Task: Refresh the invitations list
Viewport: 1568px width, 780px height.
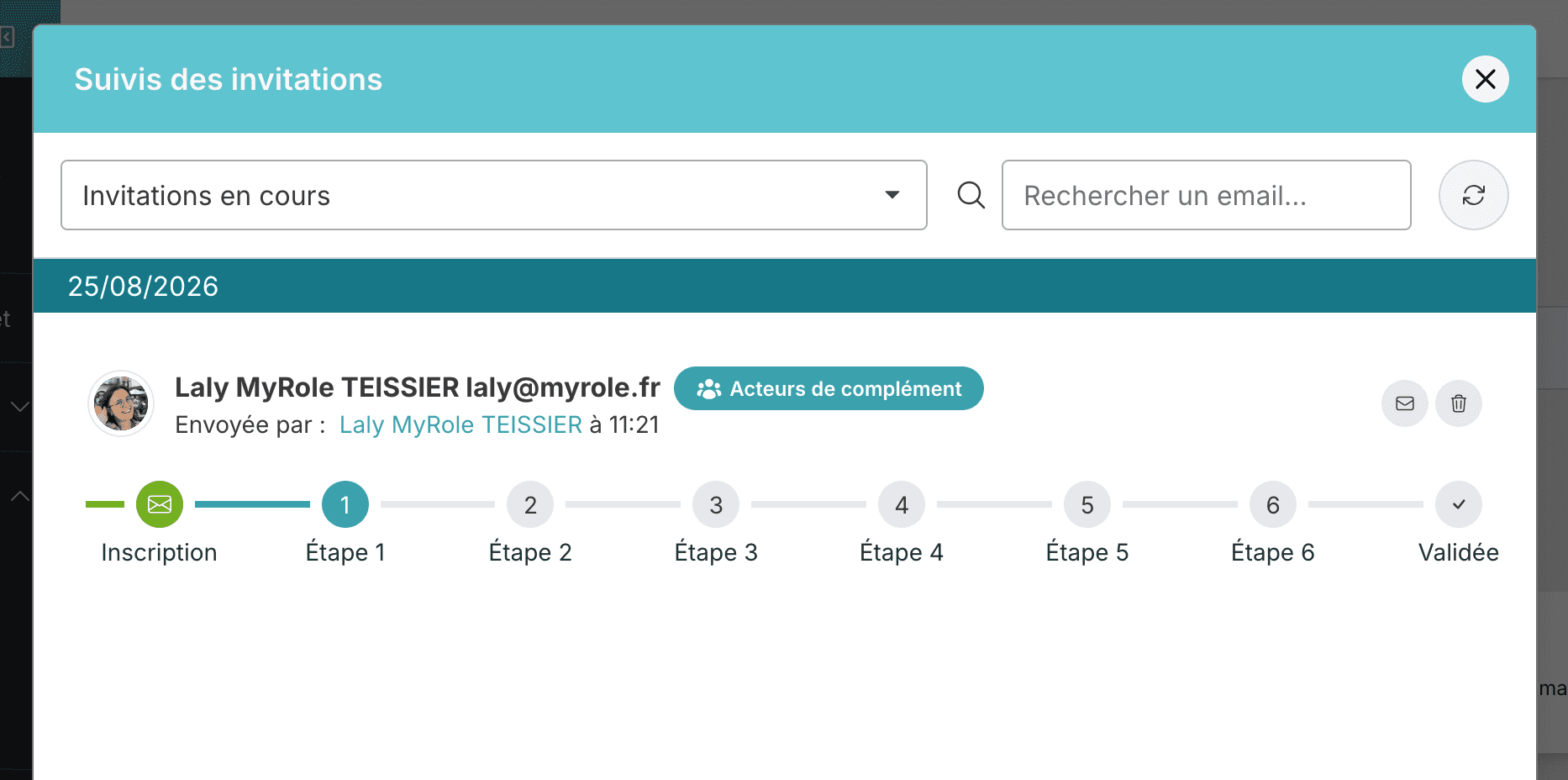Action: [1473, 195]
